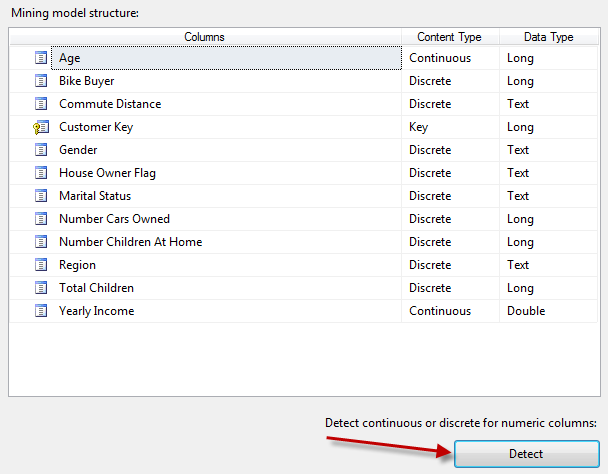Click the icon beside Yearly Income
608x474 pixels.
coord(41,311)
